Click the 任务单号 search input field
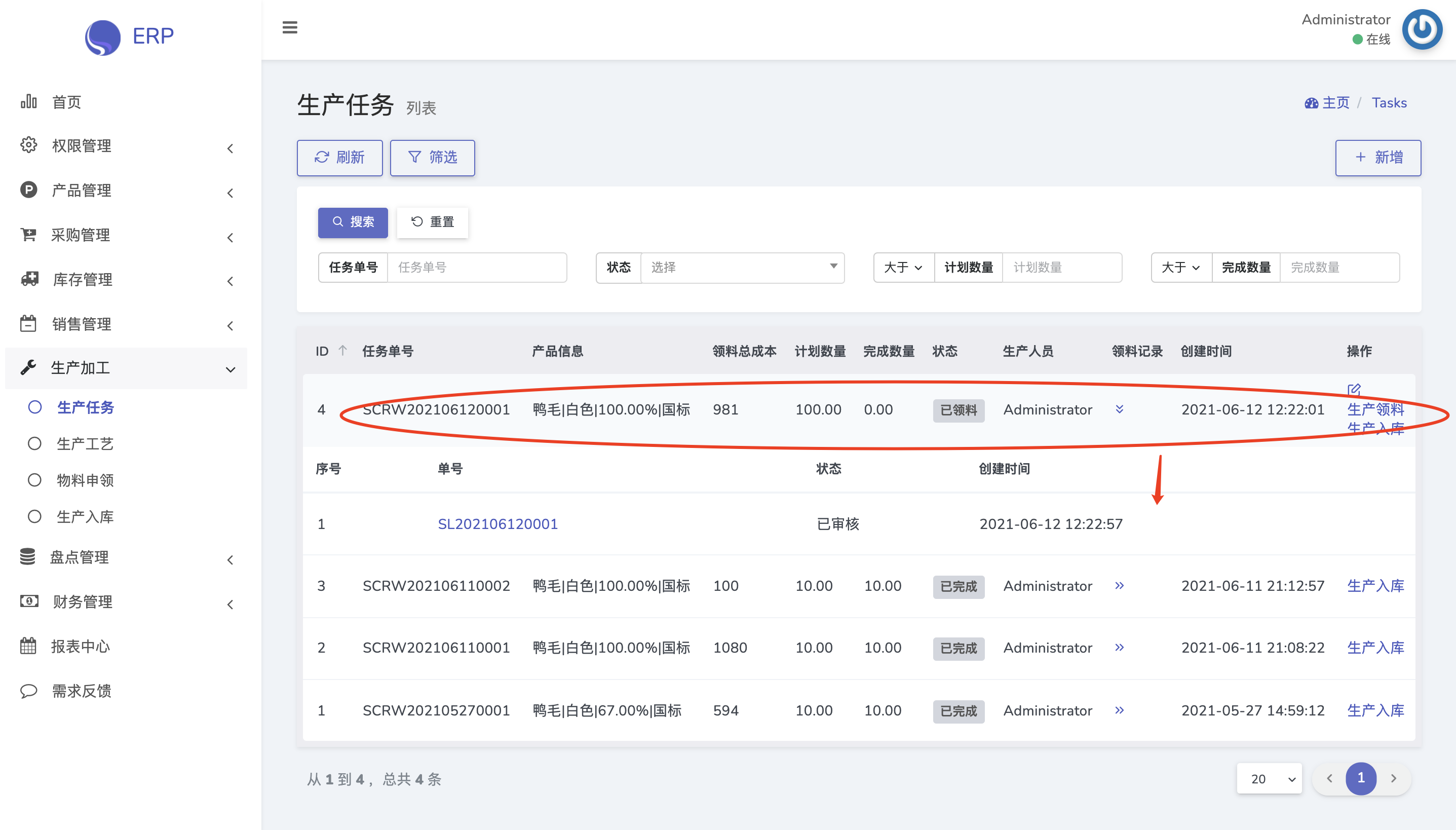Viewport: 1456px width, 830px height. [476, 268]
